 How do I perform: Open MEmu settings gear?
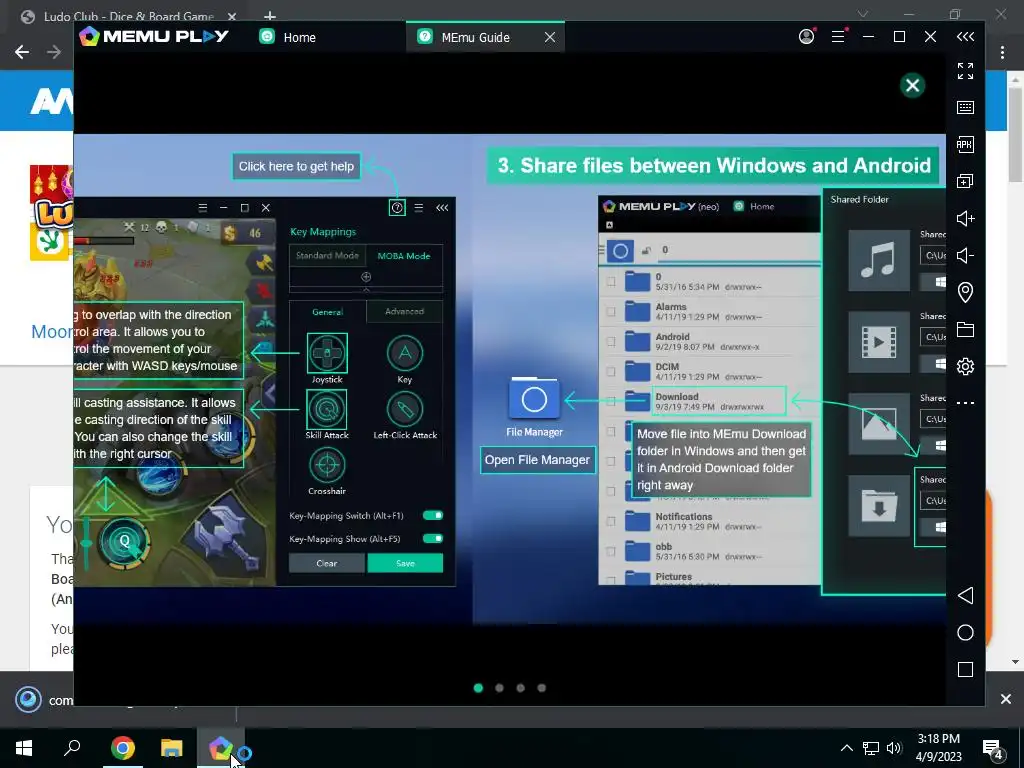pos(965,366)
